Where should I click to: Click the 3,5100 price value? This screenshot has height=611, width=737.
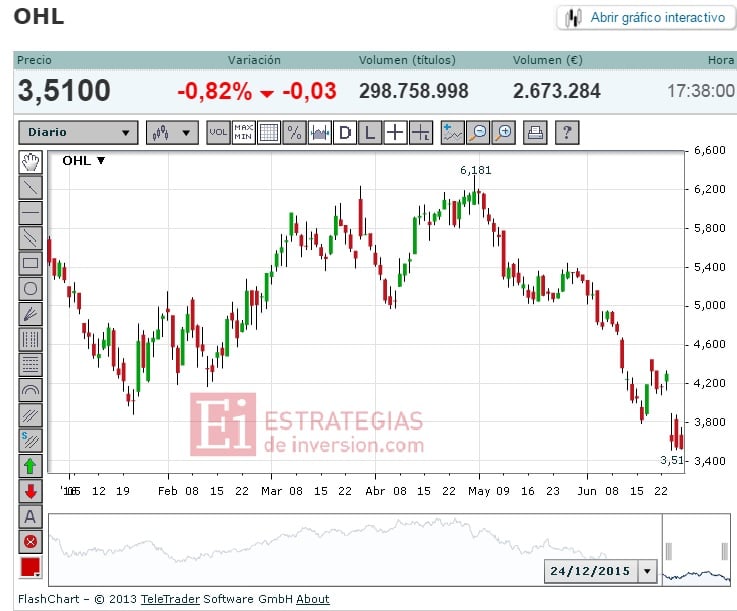(x=64, y=90)
